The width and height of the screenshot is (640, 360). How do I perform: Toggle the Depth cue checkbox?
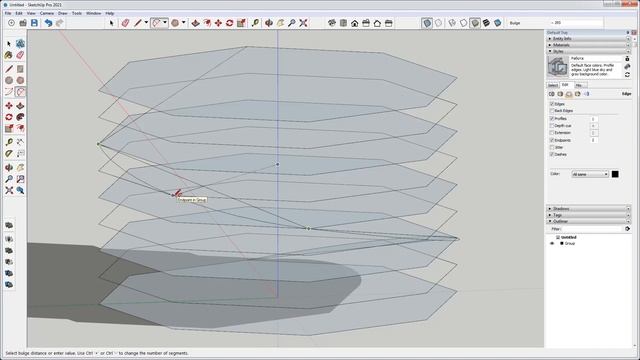coord(552,126)
